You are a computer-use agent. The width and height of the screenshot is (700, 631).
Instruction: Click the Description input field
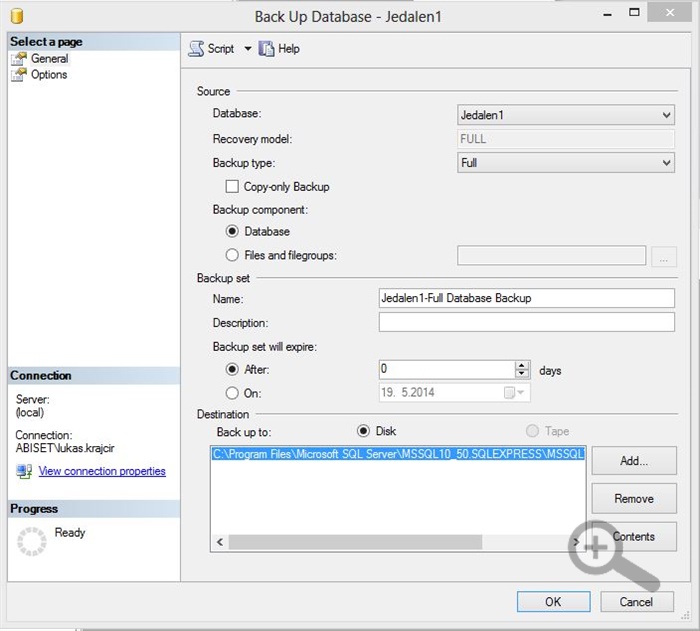(x=526, y=322)
